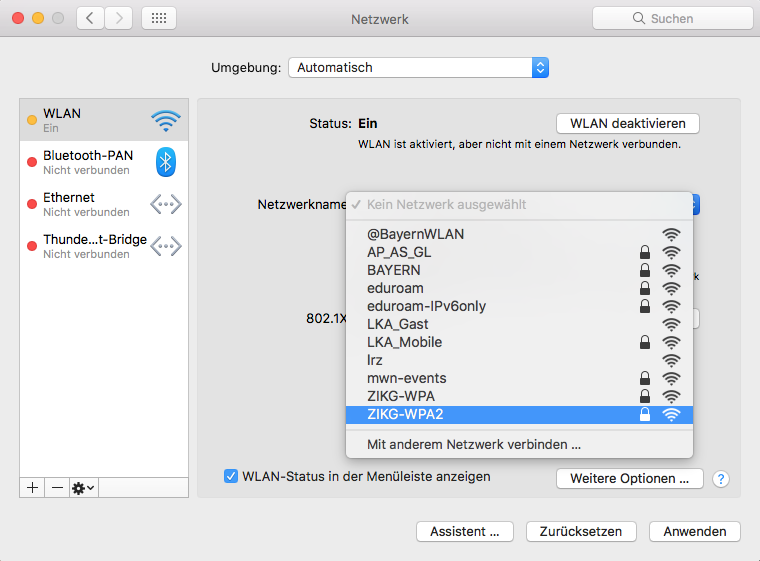Screen dimensions: 760x561
Task: Click the Anwenden button
Action: 694,531
